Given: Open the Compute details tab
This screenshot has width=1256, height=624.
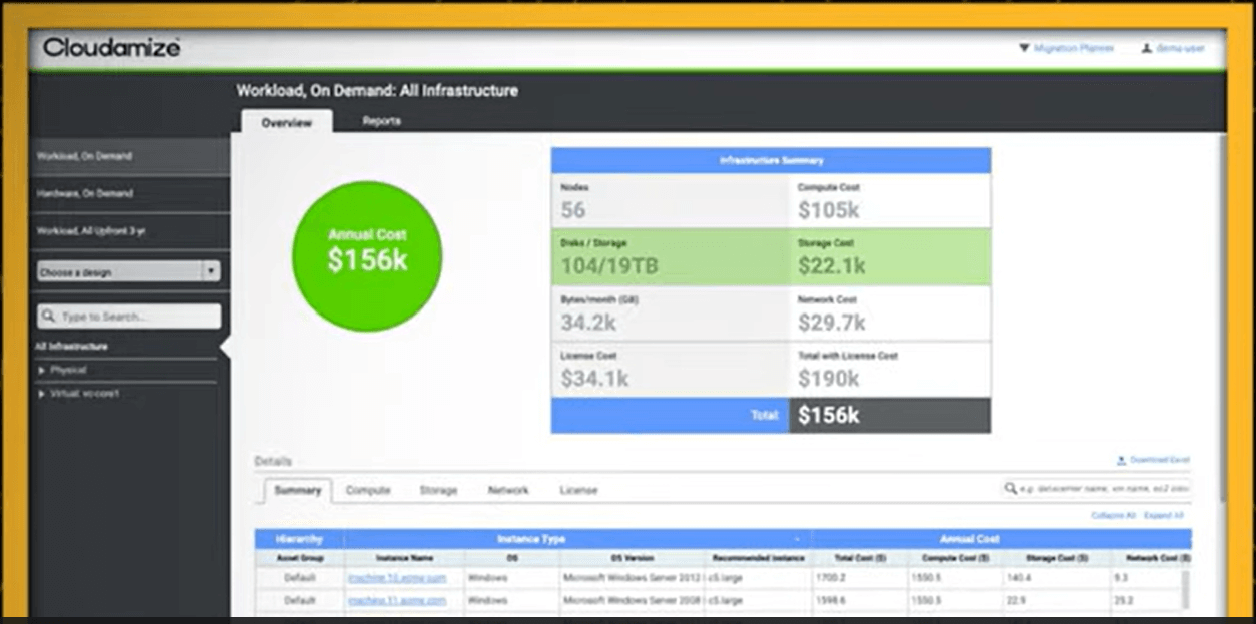Looking at the screenshot, I should [370, 490].
